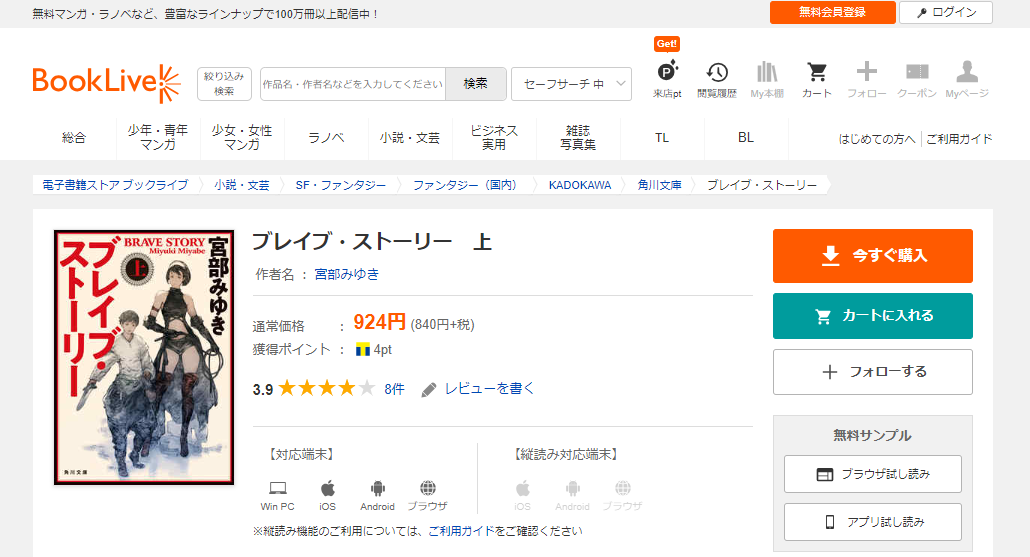
Task: Click ブラウザ試し読み button
Action: tap(872, 474)
